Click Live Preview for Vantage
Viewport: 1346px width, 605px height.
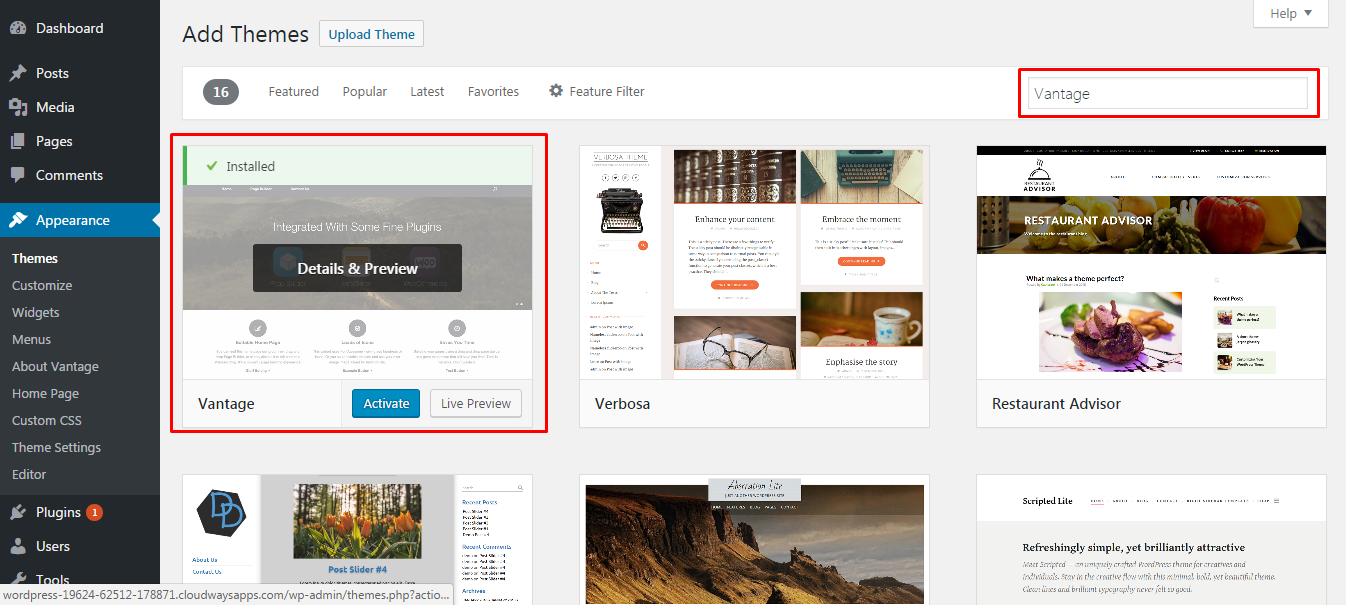pyautogui.click(x=476, y=403)
